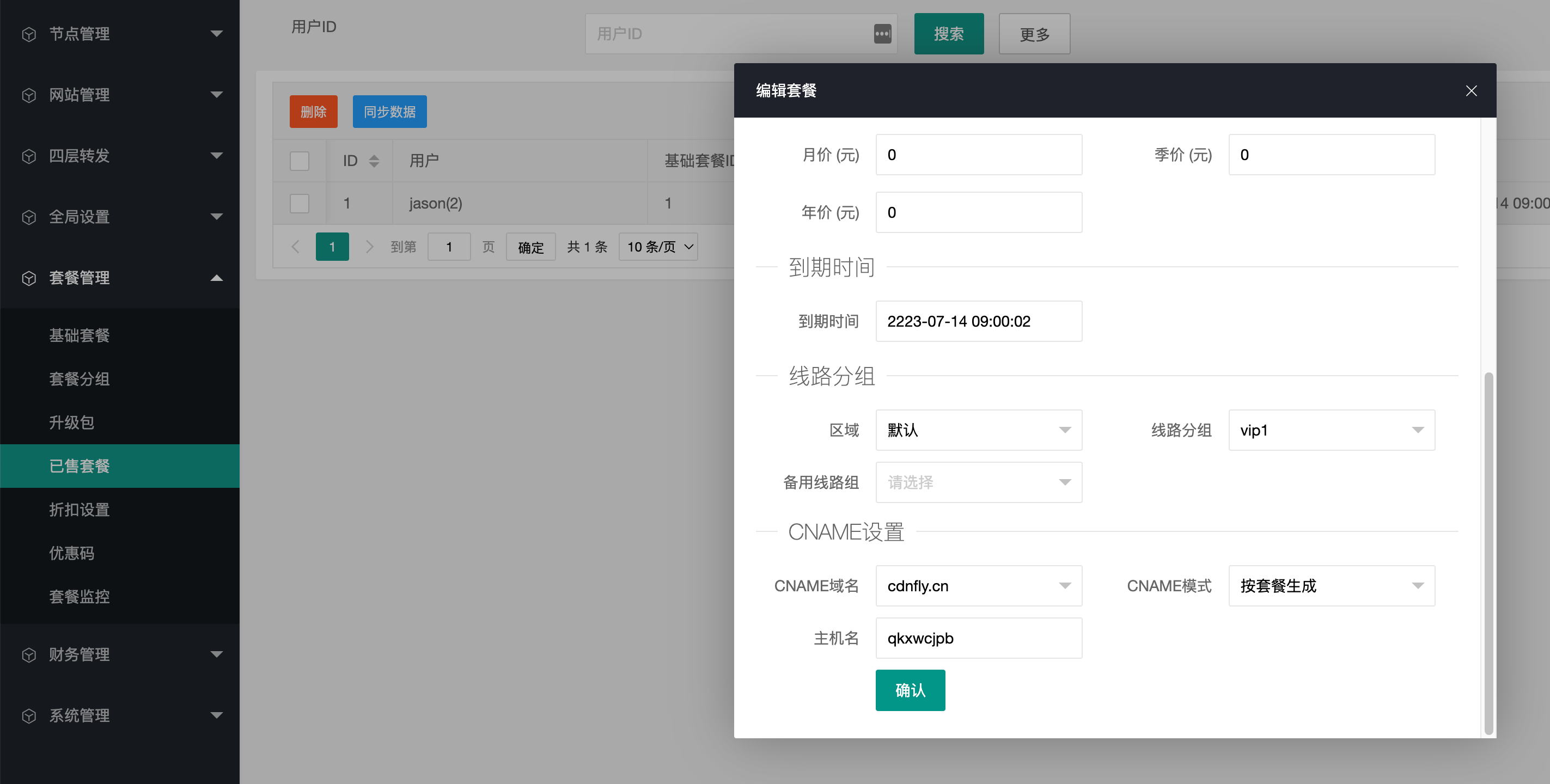Open the 备用线路组 dropdown
The image size is (1550, 784).
click(978, 482)
